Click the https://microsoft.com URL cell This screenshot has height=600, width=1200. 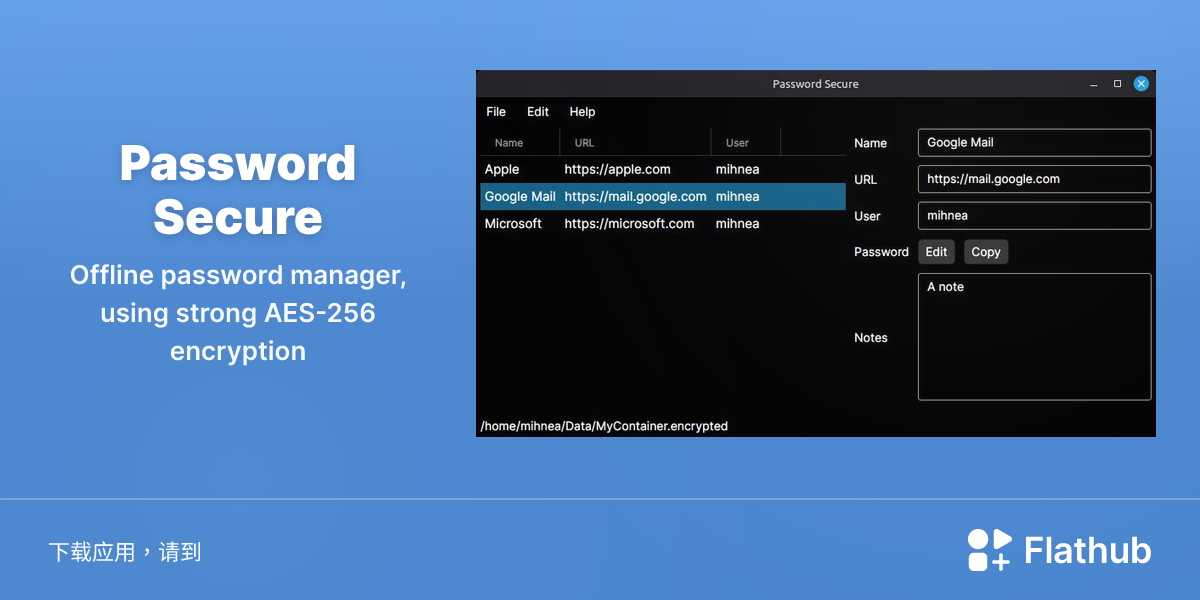click(629, 224)
